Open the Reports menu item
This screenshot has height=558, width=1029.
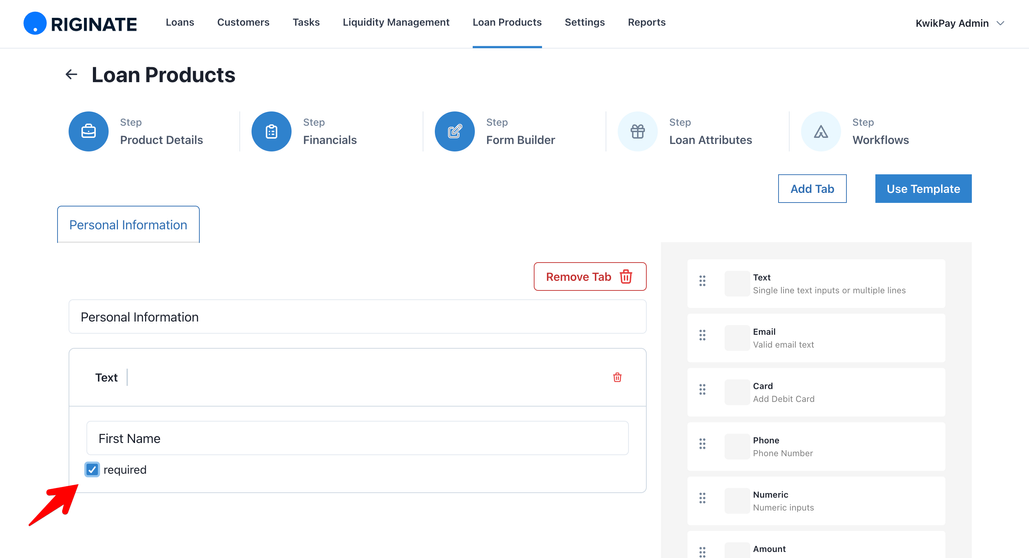click(x=646, y=22)
